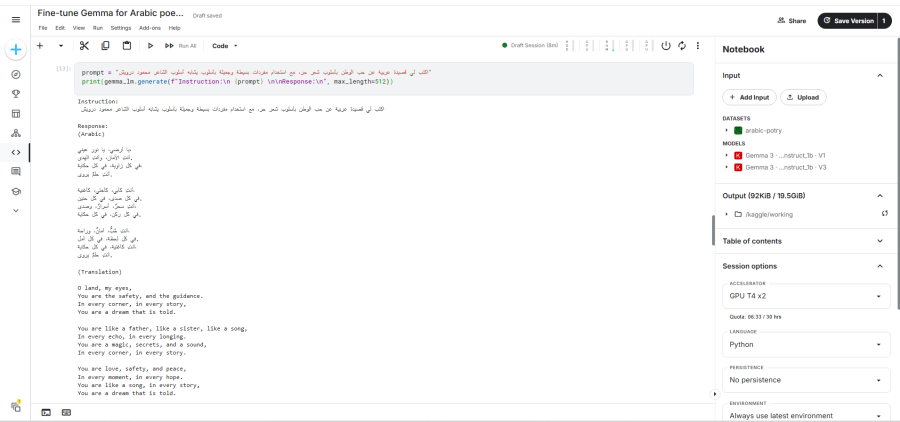Image resolution: width=900 pixels, height=422 pixels.
Task: Open Persistence dropdown
Action: coord(806,380)
